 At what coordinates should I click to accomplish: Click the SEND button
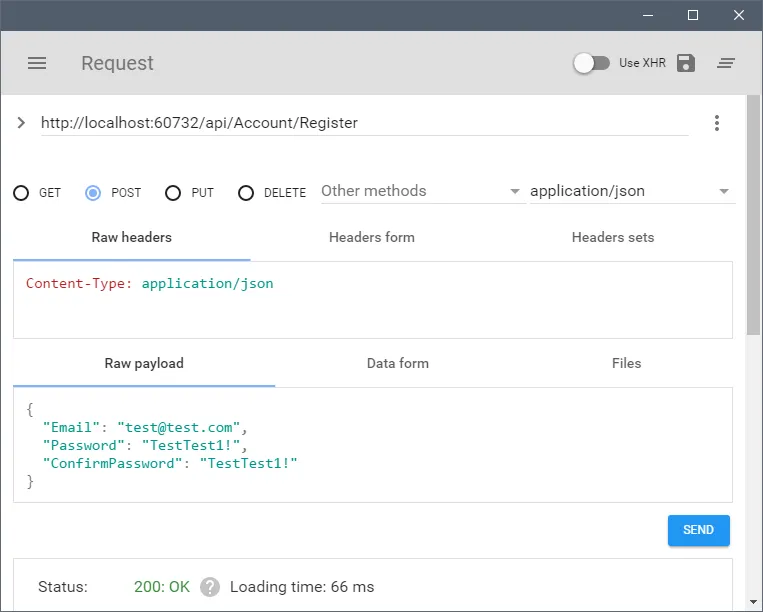click(x=698, y=530)
